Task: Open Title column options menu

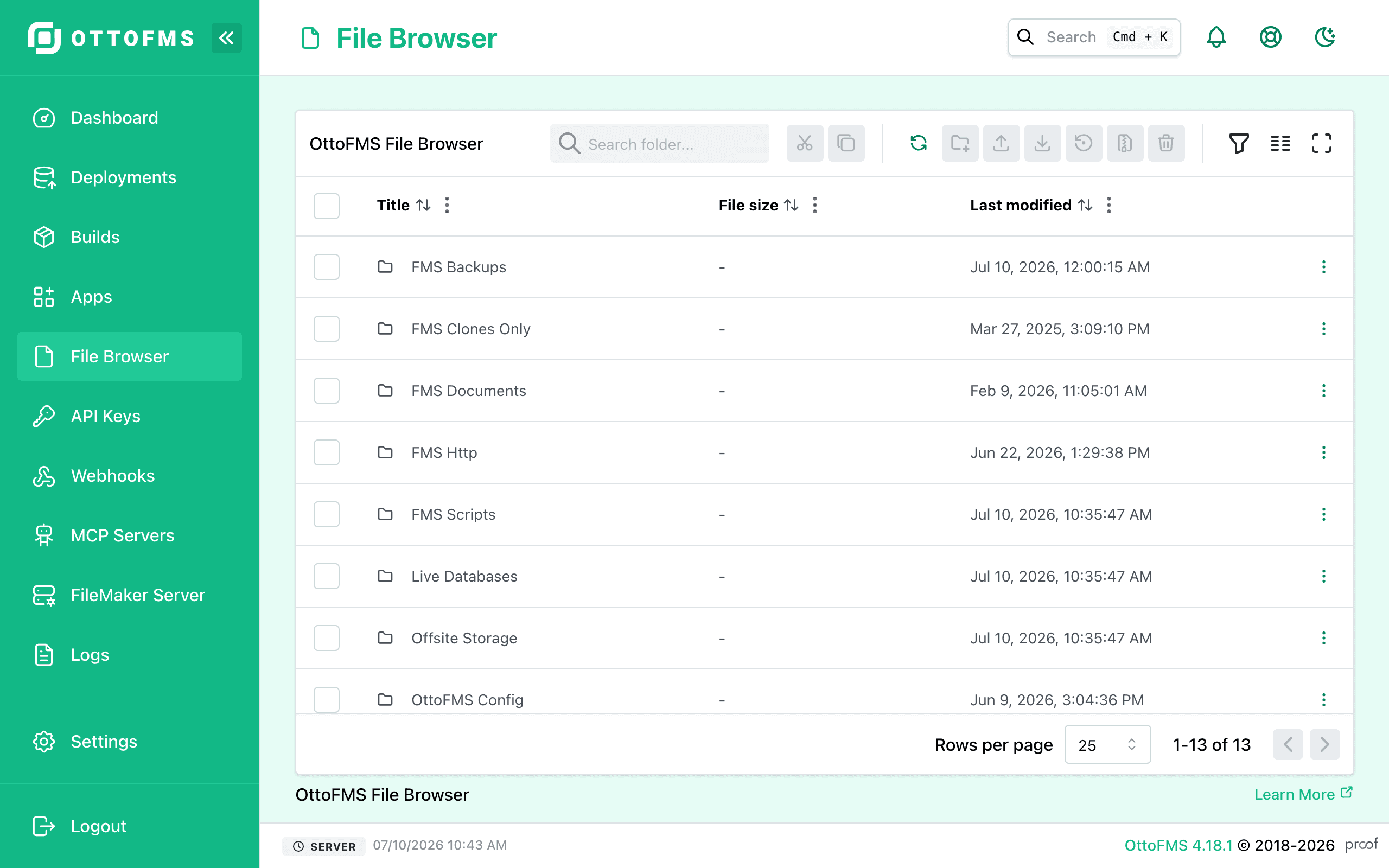Action: click(447, 206)
